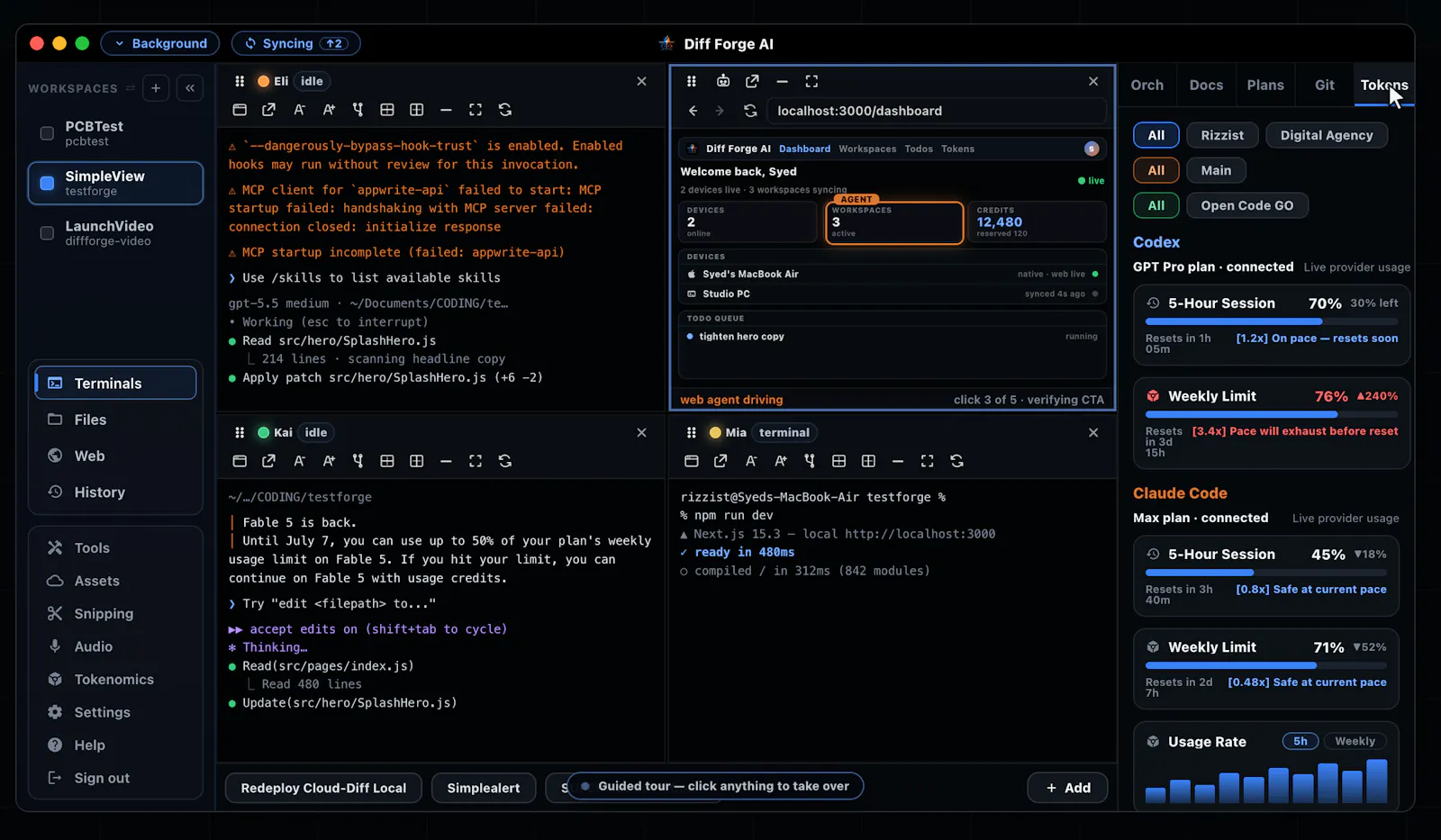Switch to the Plans tab
This screenshot has width=1441, height=840.
[x=1265, y=85]
